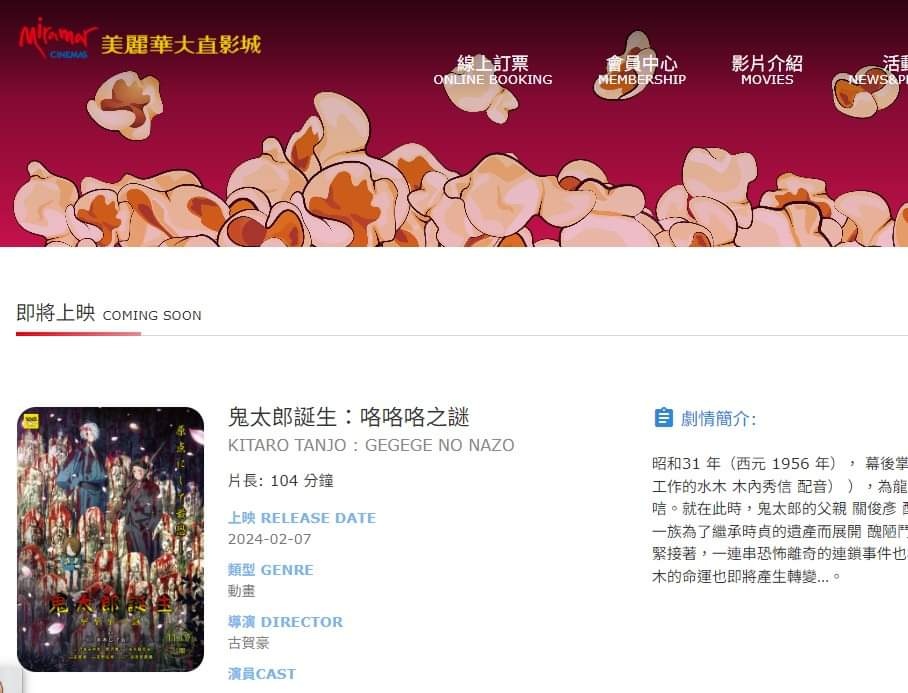Image resolution: width=908 pixels, height=693 pixels.
Task: Click the 劇情簡介 synopsis heading
Action: (718, 418)
